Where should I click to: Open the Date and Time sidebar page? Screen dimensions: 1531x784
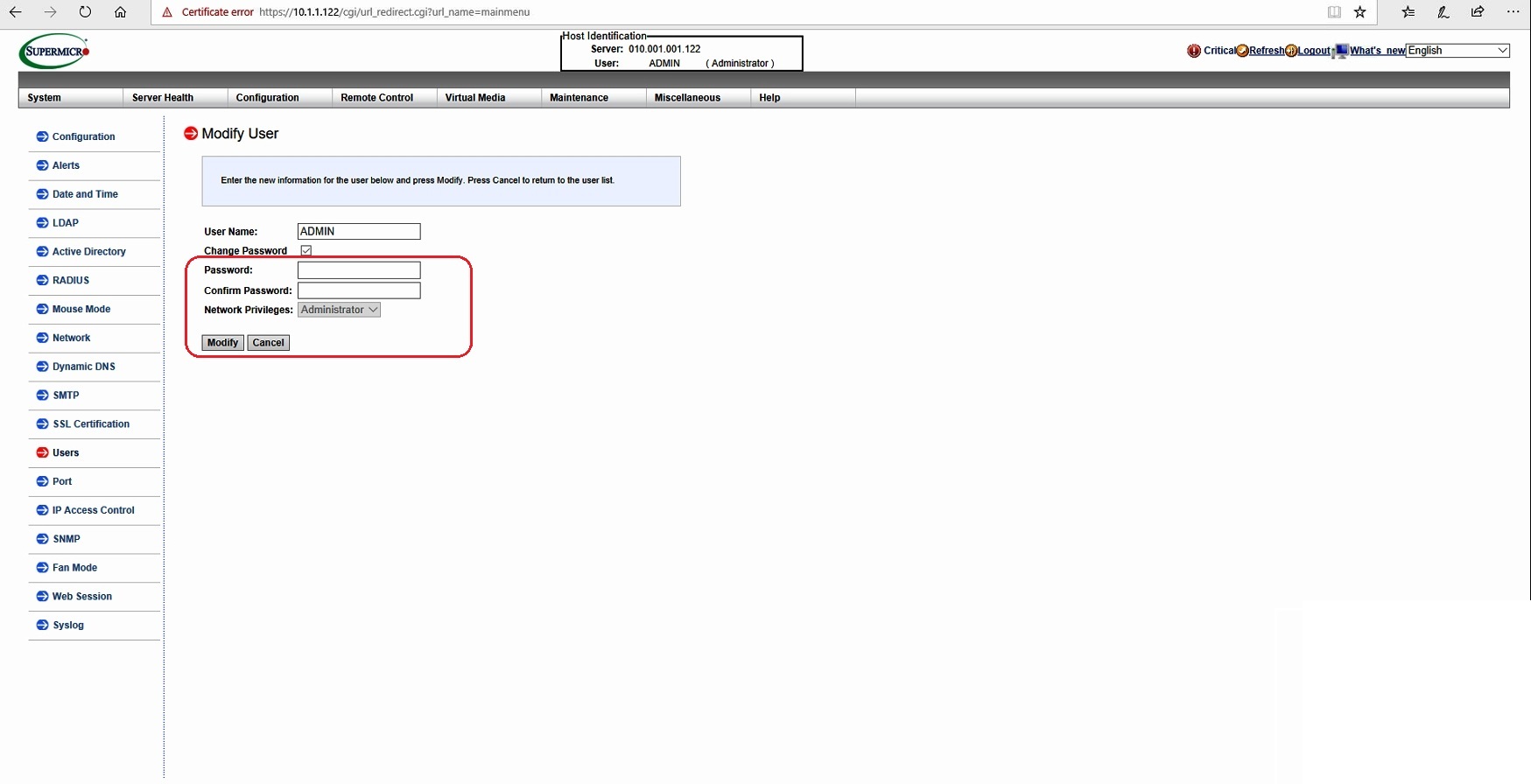pyautogui.click(x=85, y=194)
